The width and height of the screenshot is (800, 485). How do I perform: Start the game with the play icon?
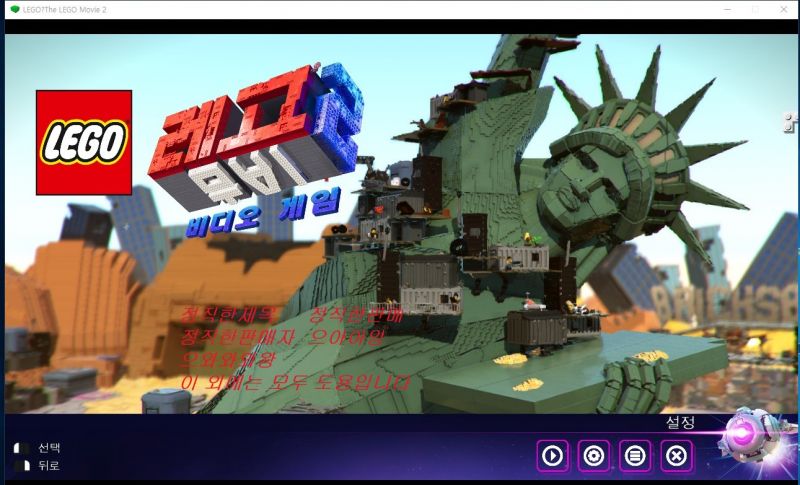click(553, 455)
